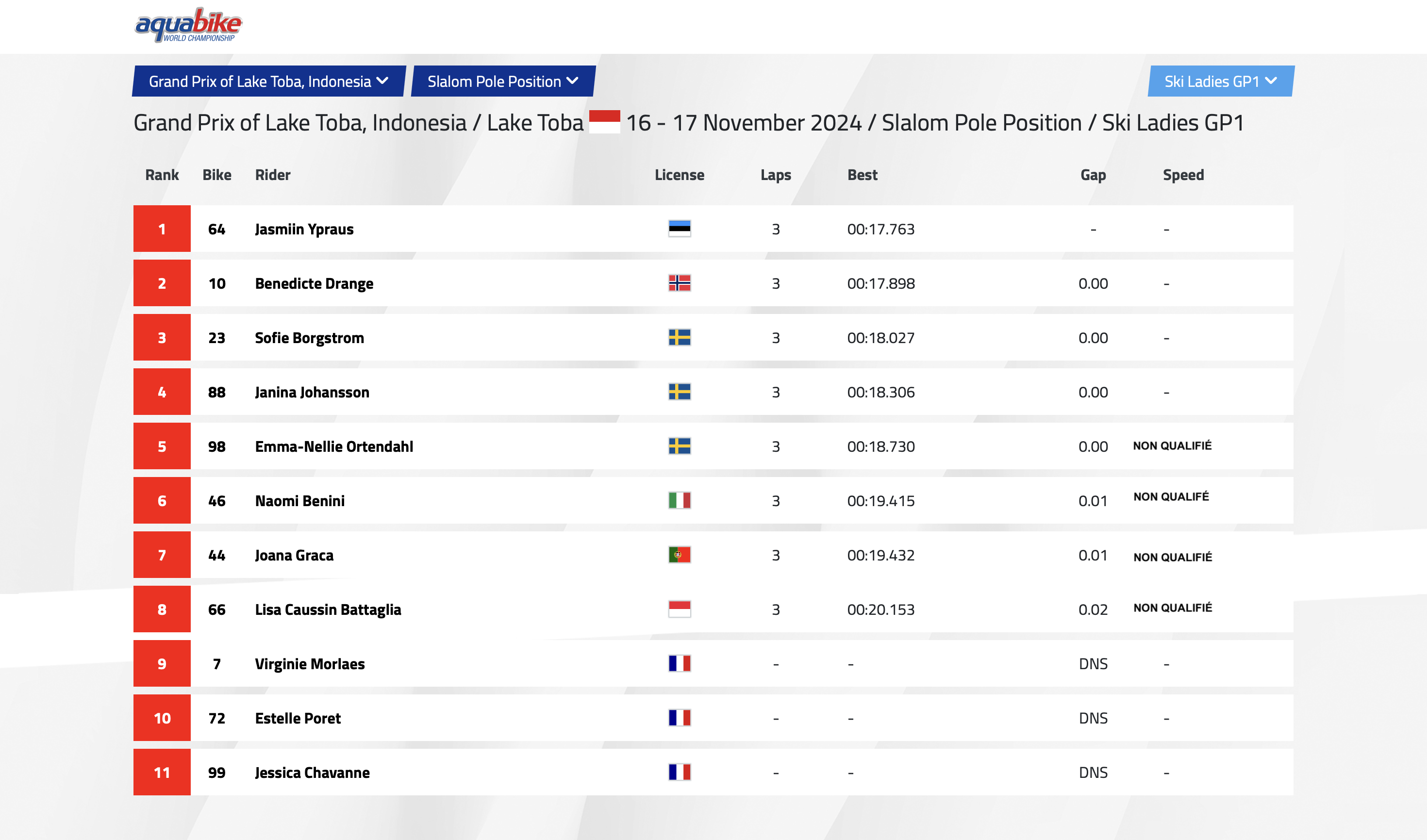Click DNS status for Estelle Poret

click(x=1093, y=718)
